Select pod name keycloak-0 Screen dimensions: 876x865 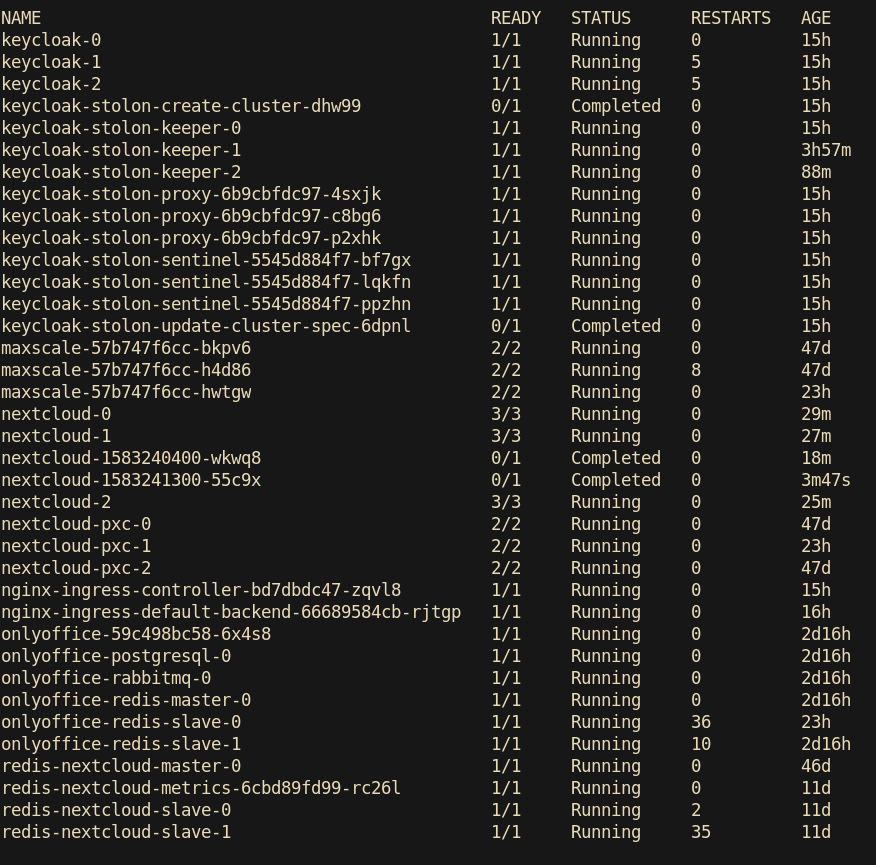(x=51, y=40)
